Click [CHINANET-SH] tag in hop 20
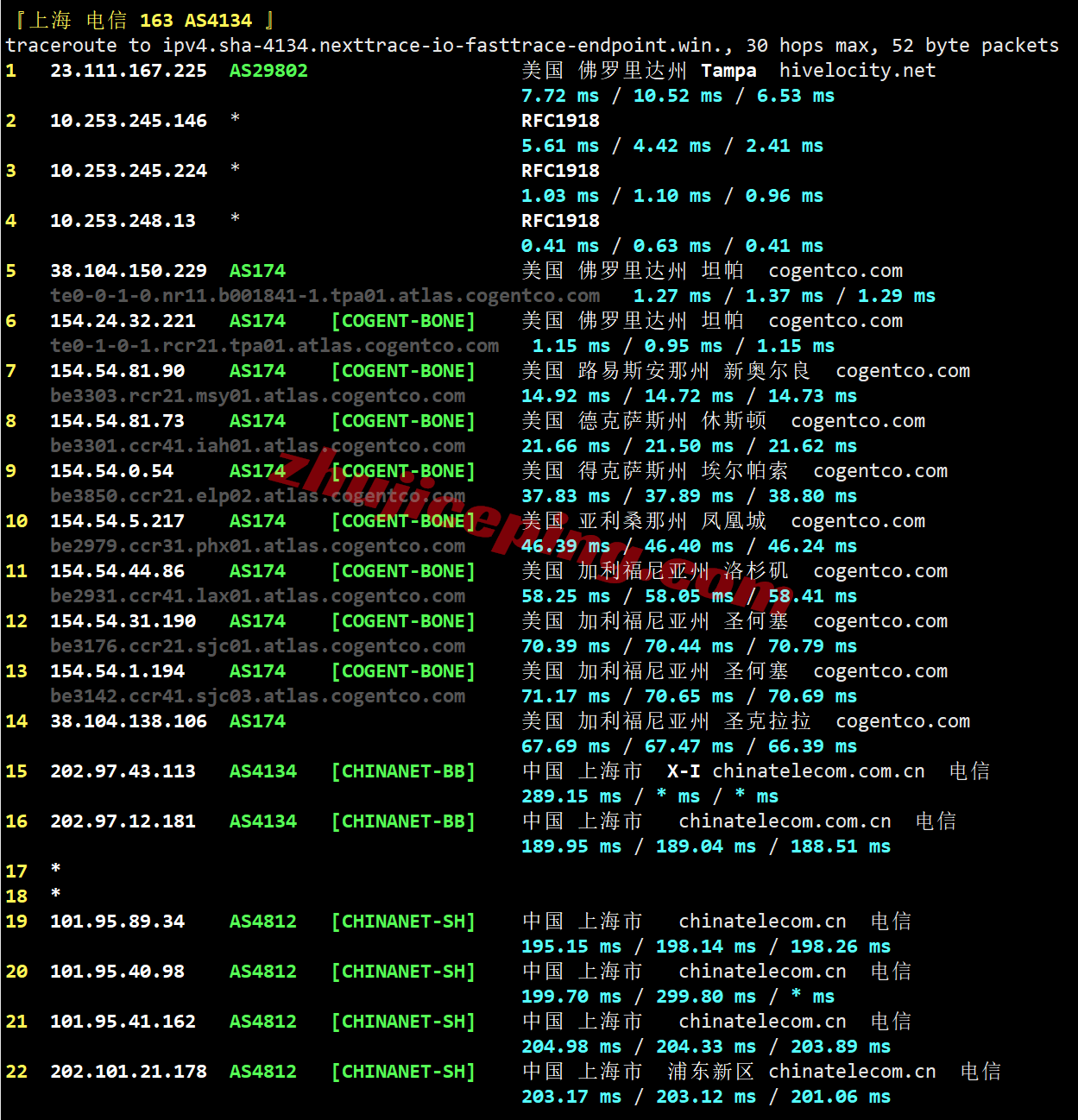Viewport: 1078px width, 1120px height. click(403, 972)
